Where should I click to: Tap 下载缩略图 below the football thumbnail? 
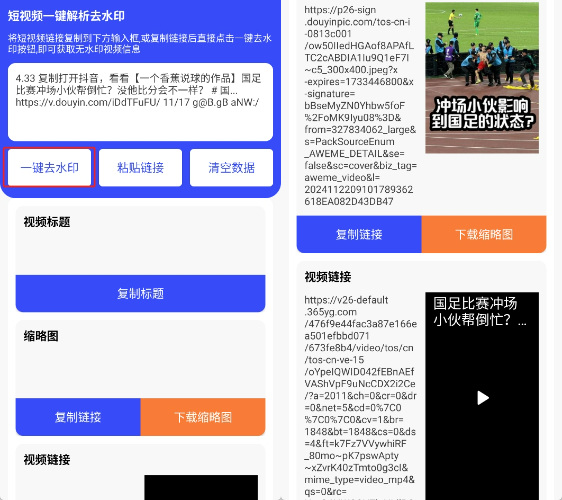(484, 234)
